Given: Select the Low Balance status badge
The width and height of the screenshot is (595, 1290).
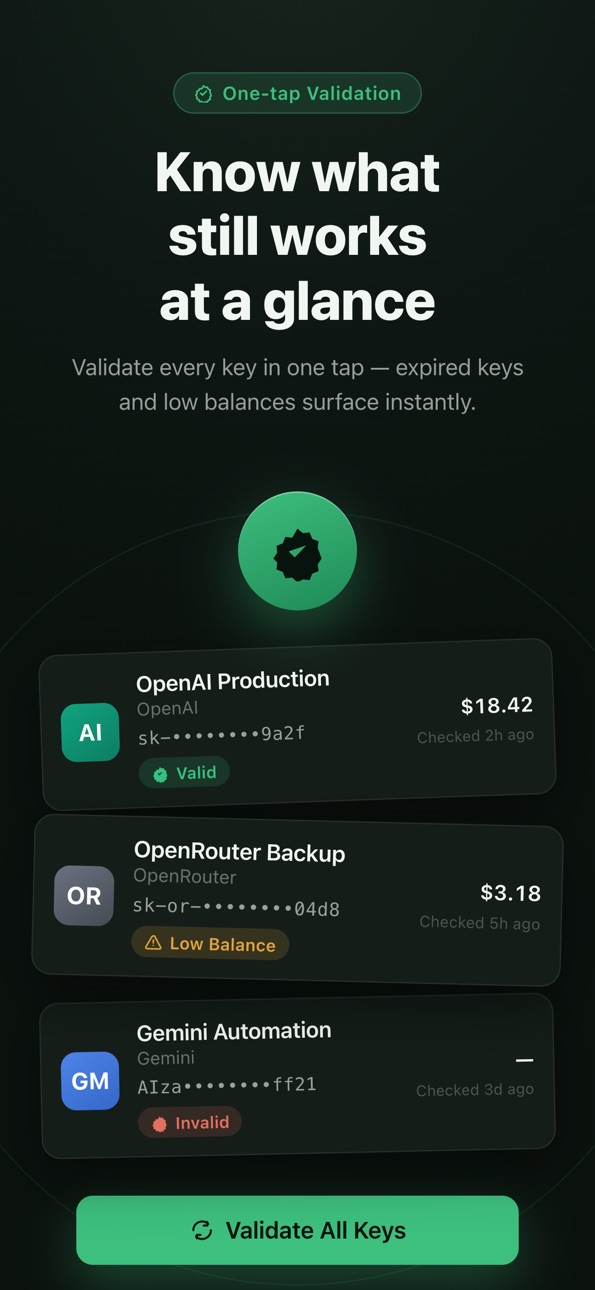Looking at the screenshot, I should coord(210,944).
